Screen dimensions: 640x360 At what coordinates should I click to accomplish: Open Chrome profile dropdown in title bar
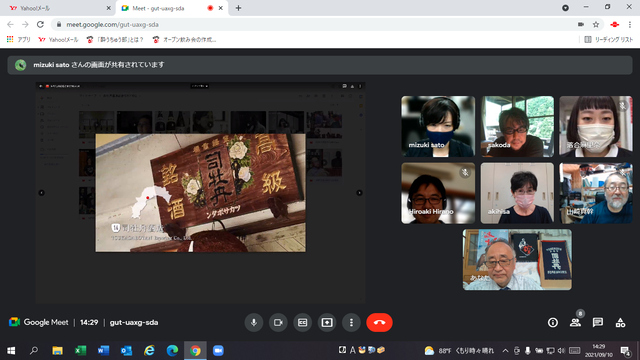(565, 8)
